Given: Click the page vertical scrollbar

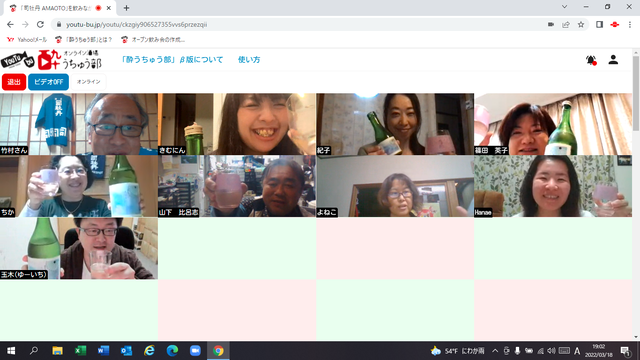Looking at the screenshot, I should [636, 93].
